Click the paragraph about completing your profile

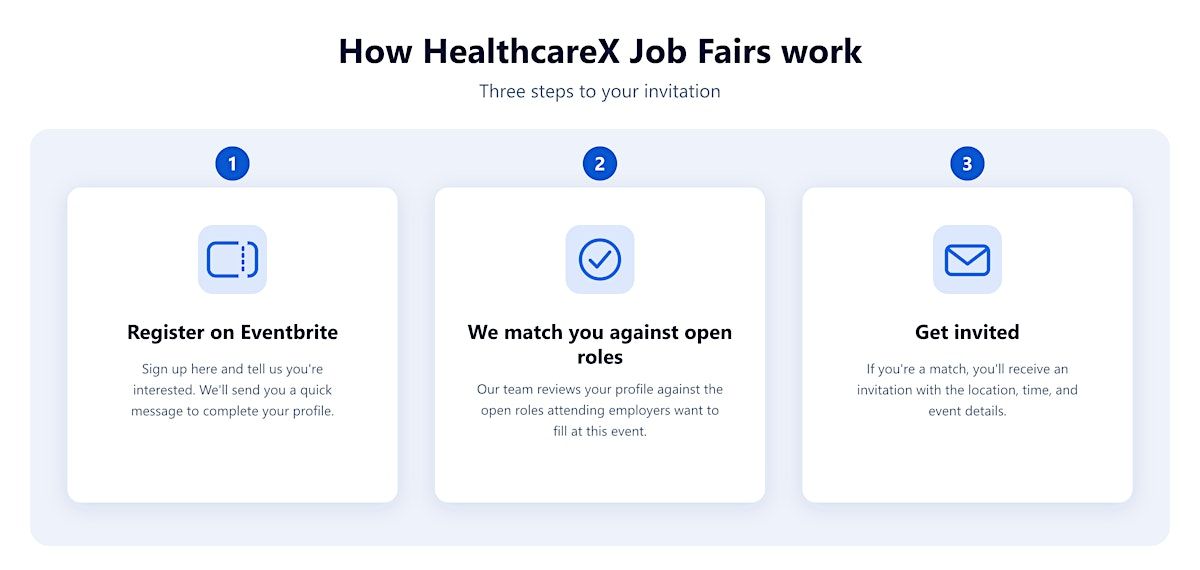click(x=232, y=390)
